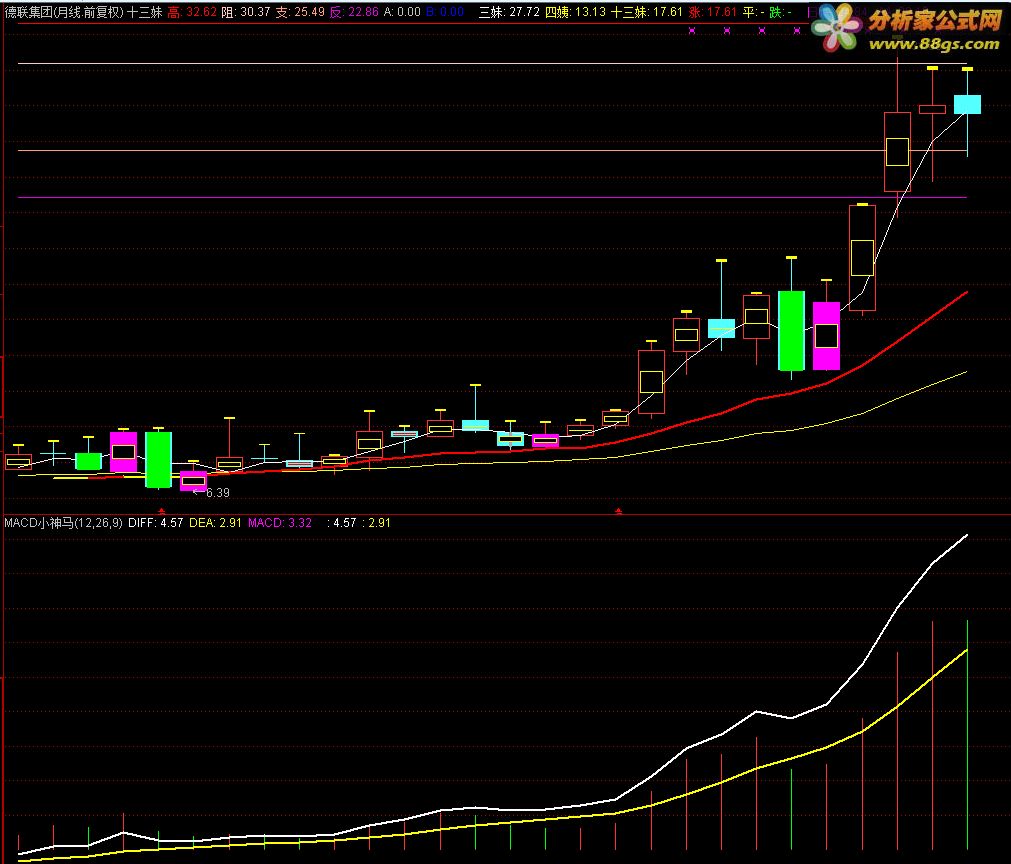This screenshot has width=1011, height=864.
Task: Click the DEA: 2.91 readout
Action: pos(215,523)
